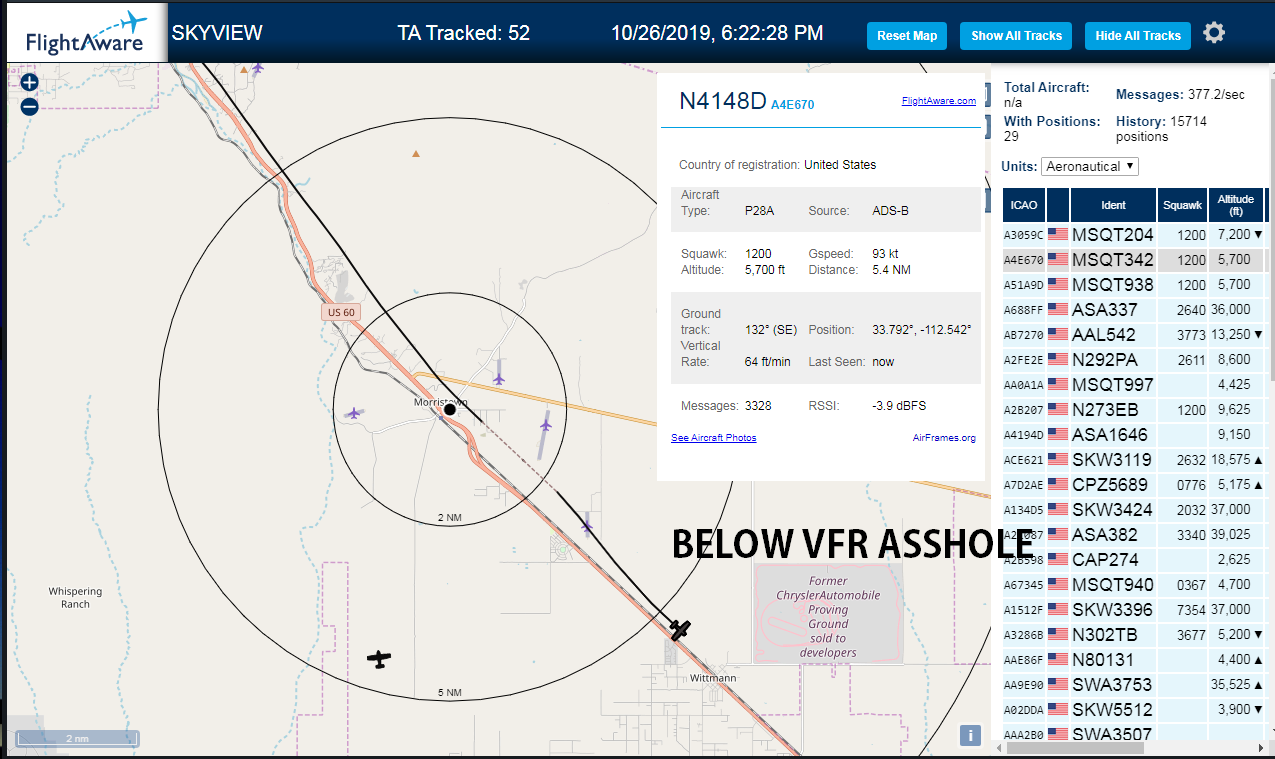The width and height of the screenshot is (1275, 759).
Task: Click the A4E670 ICAO code link
Action: click(792, 104)
